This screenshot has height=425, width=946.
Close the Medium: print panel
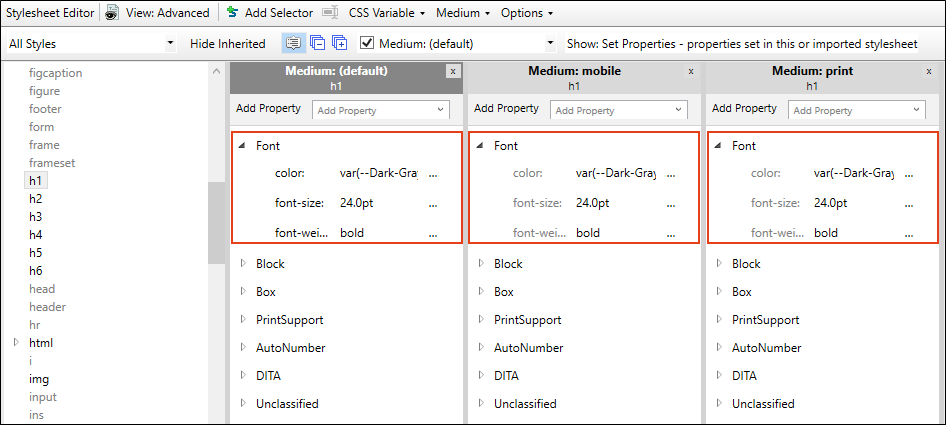point(929,71)
